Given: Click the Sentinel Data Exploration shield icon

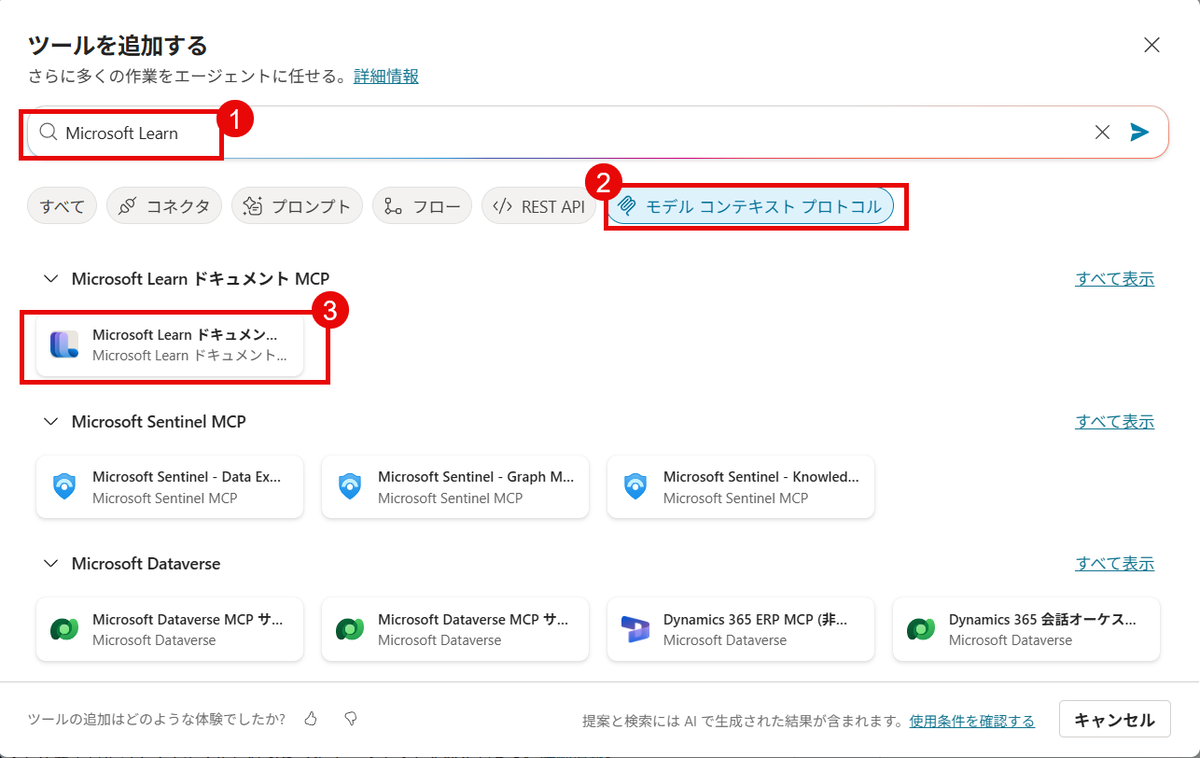Looking at the screenshot, I should (x=64, y=487).
